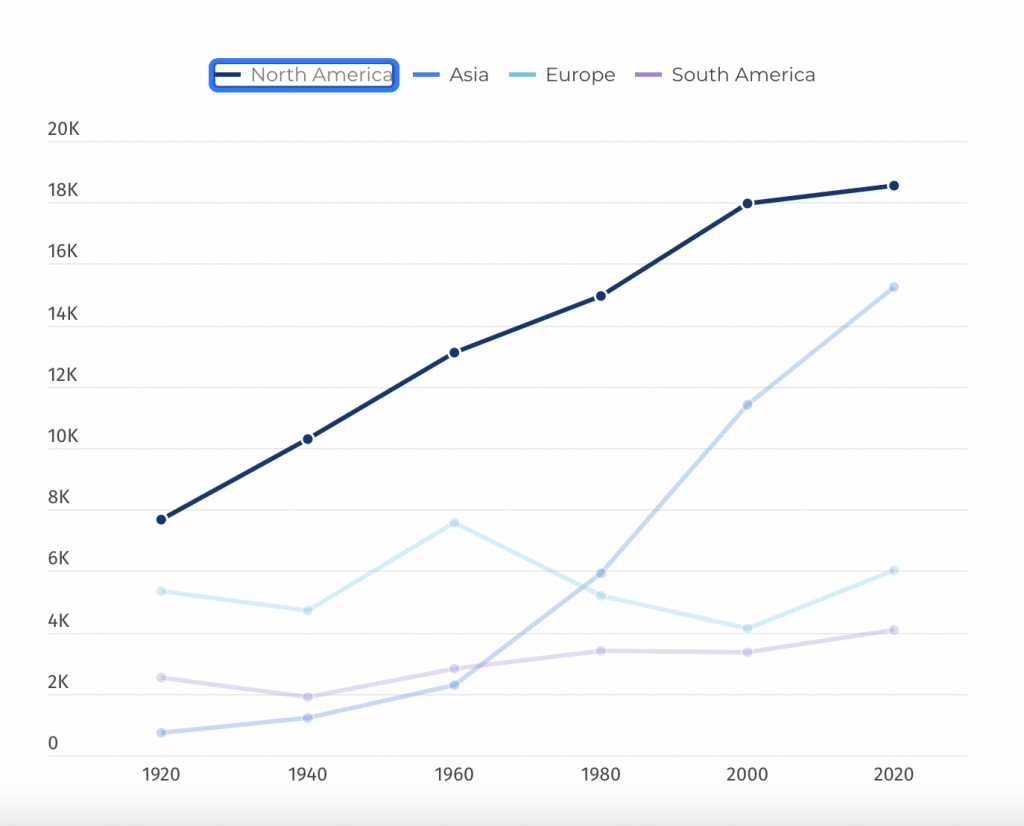Click the 2020 label on the x-axis

(893, 775)
